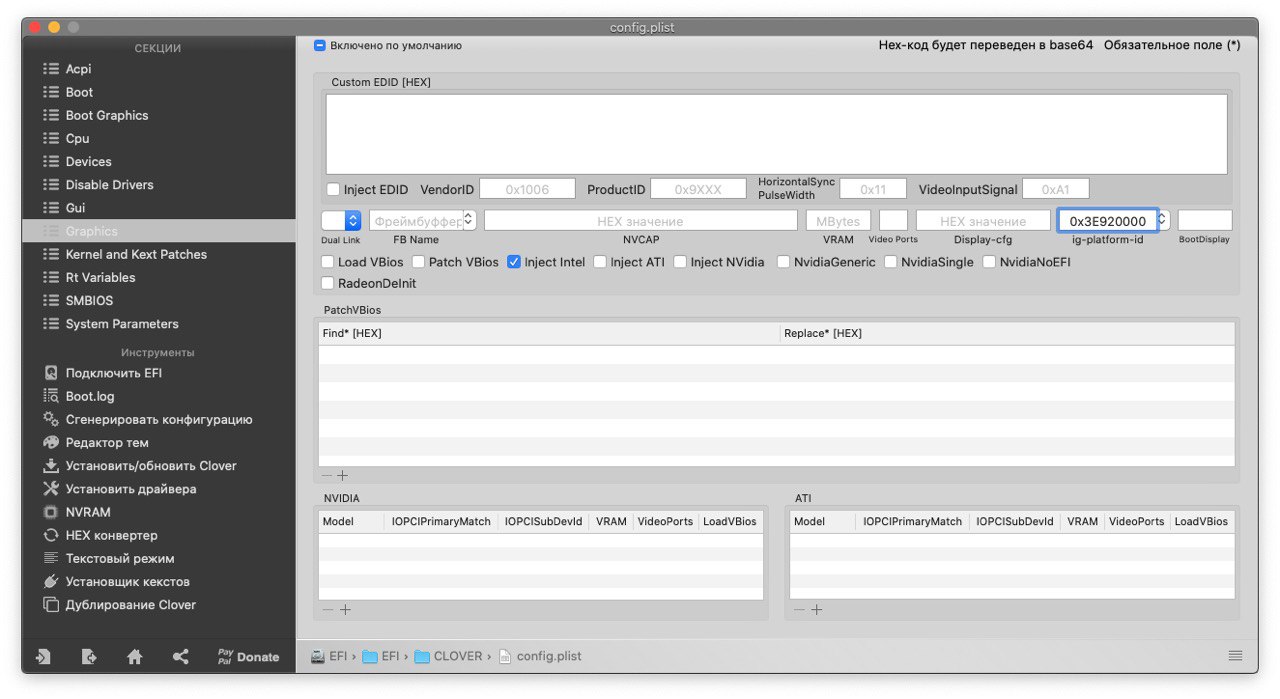This screenshot has width=1280, height=699.
Task: Open the Boot section
Action: [x=79, y=92]
